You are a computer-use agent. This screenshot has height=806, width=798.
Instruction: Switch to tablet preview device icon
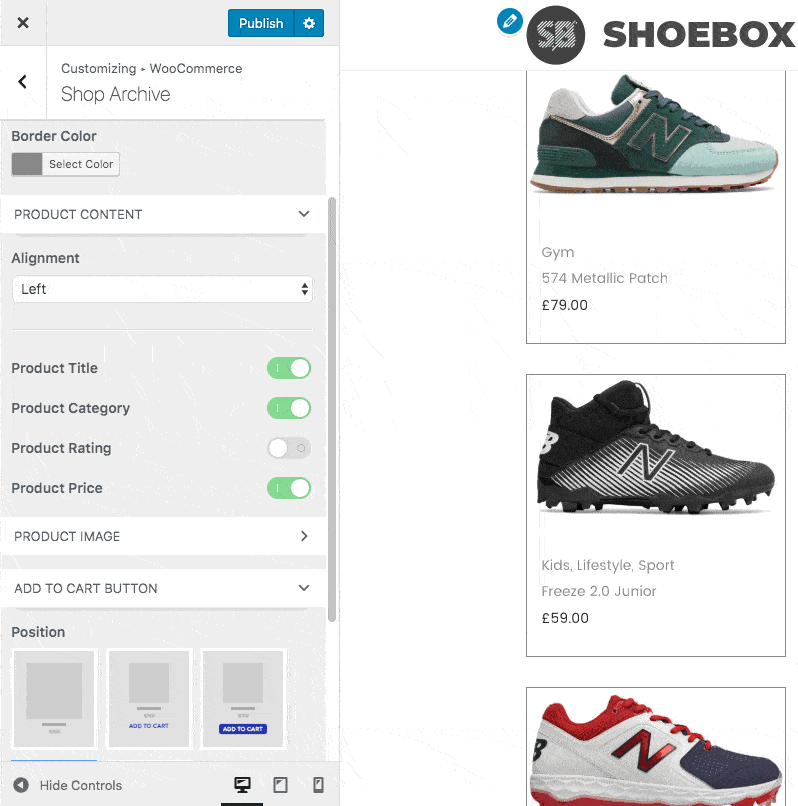coord(280,785)
